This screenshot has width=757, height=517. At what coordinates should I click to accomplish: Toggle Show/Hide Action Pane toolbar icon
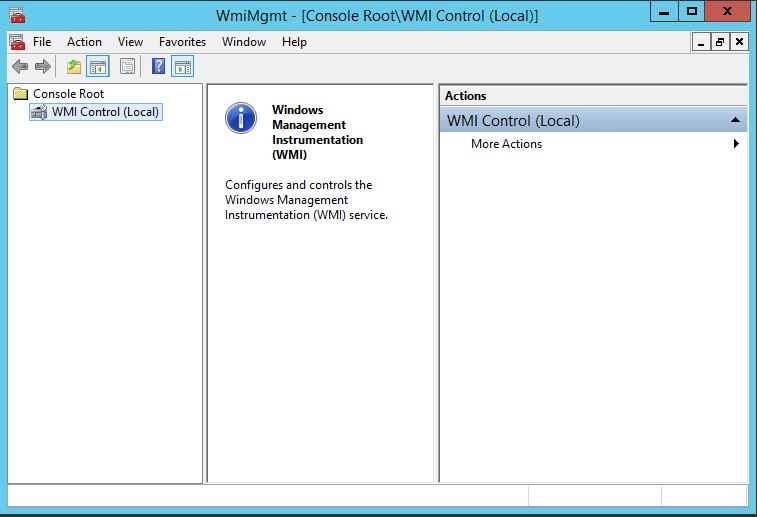click(x=182, y=67)
